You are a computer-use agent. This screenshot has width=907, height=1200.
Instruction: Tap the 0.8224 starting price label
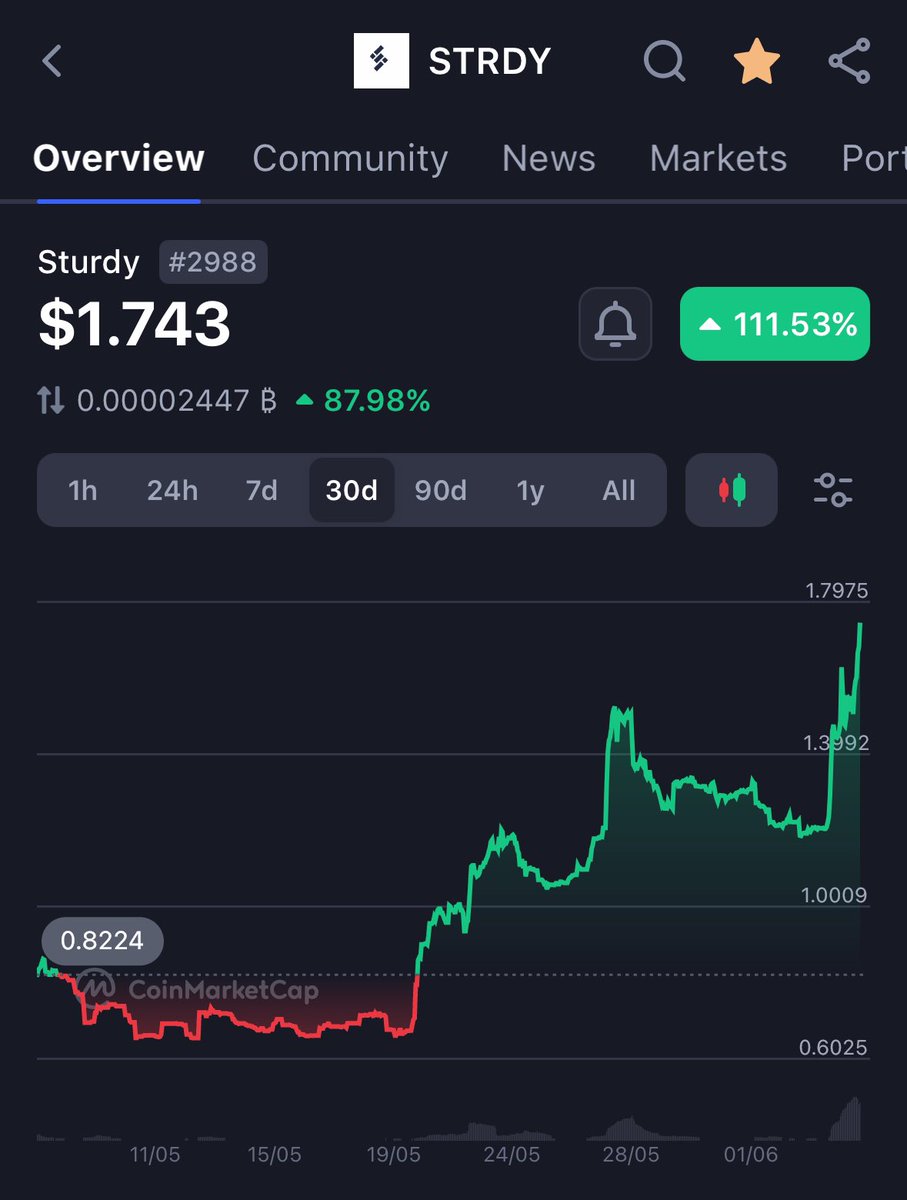(102, 940)
